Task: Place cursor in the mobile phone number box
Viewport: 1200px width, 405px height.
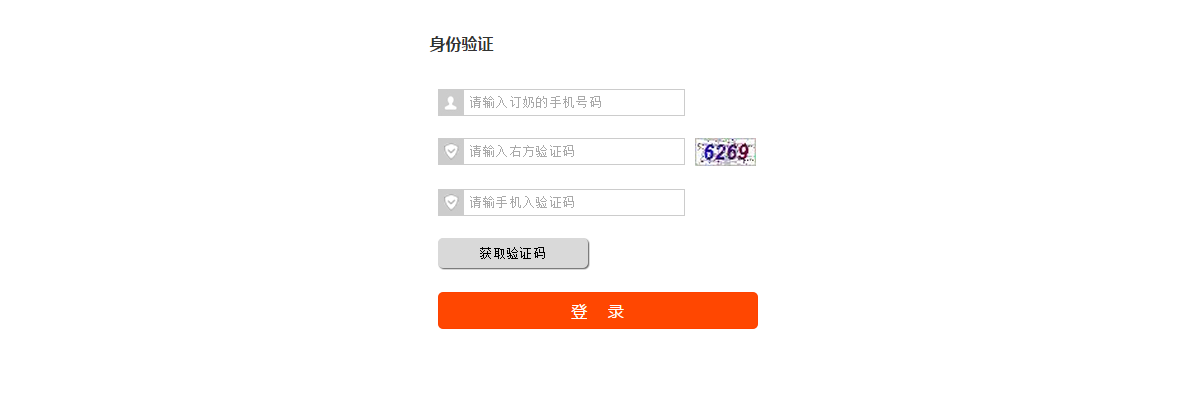Action: click(574, 102)
